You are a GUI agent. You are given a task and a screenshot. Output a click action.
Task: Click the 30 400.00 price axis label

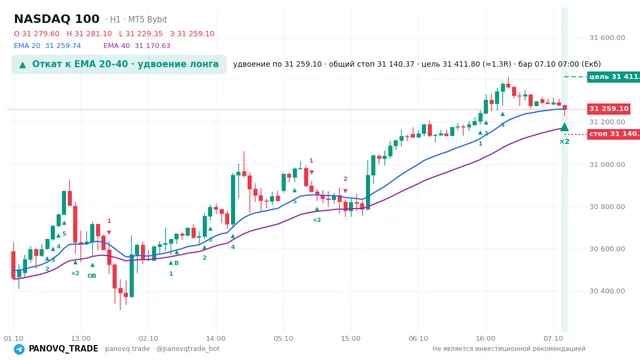607,291
